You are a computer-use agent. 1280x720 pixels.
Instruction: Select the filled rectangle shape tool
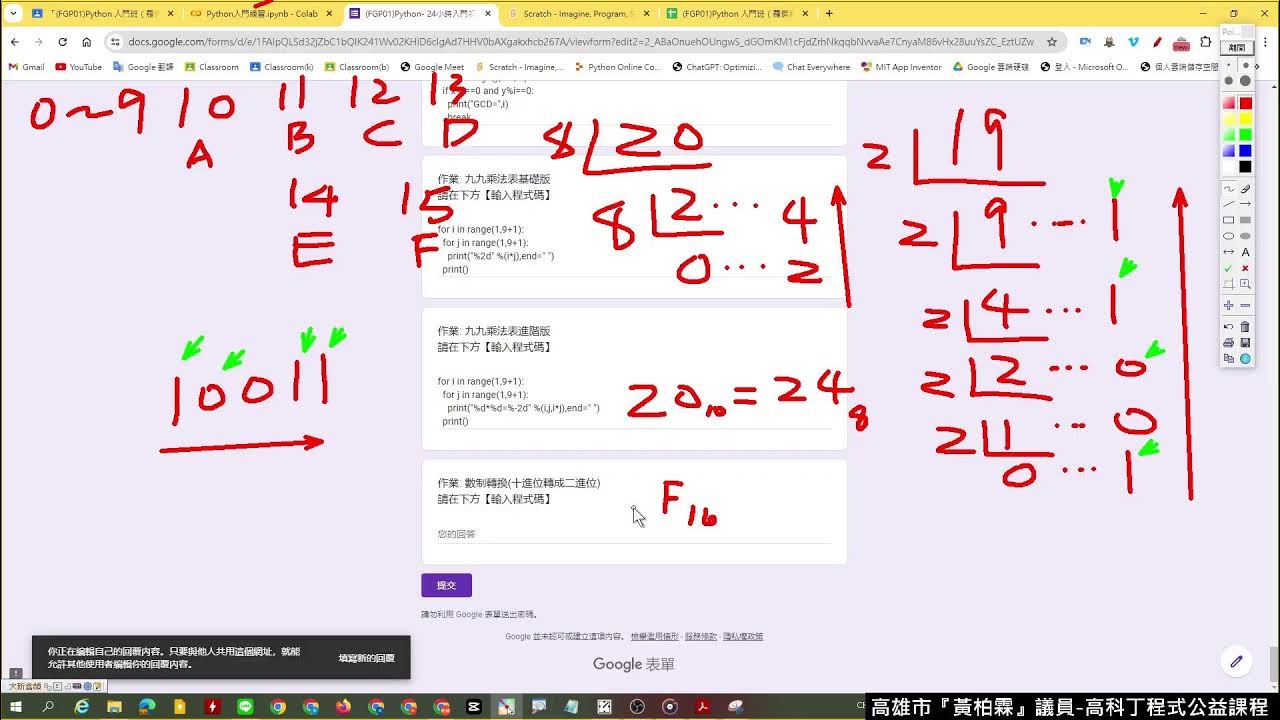coord(1245,220)
